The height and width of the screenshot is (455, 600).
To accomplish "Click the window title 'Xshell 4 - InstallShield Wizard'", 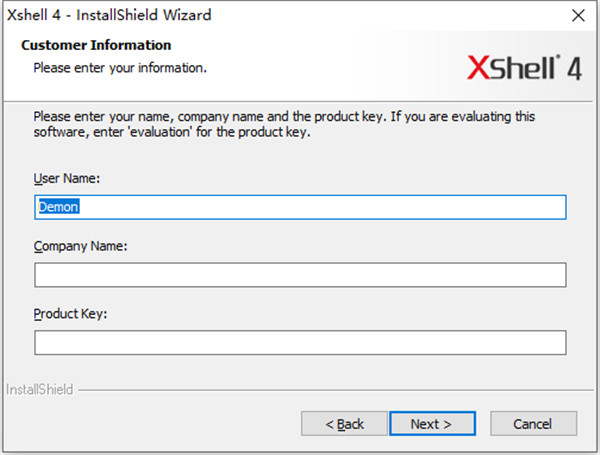I will point(109,15).
